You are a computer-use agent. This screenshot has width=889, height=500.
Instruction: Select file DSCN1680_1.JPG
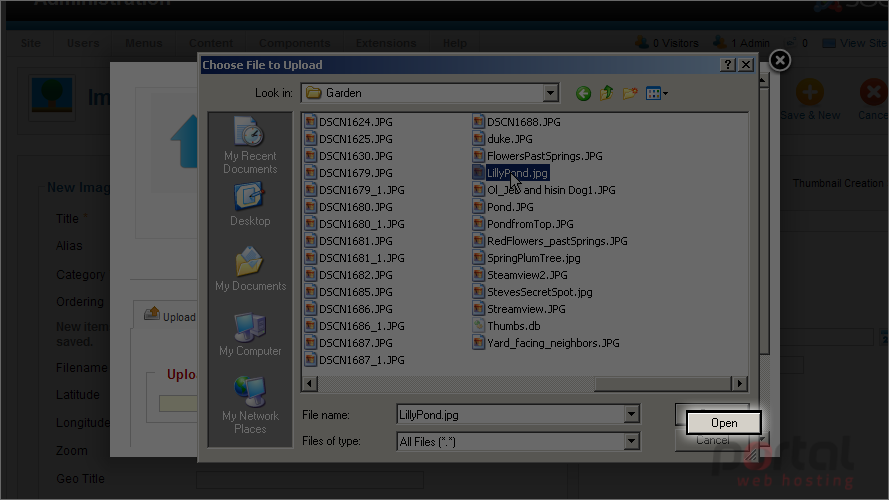click(354, 224)
